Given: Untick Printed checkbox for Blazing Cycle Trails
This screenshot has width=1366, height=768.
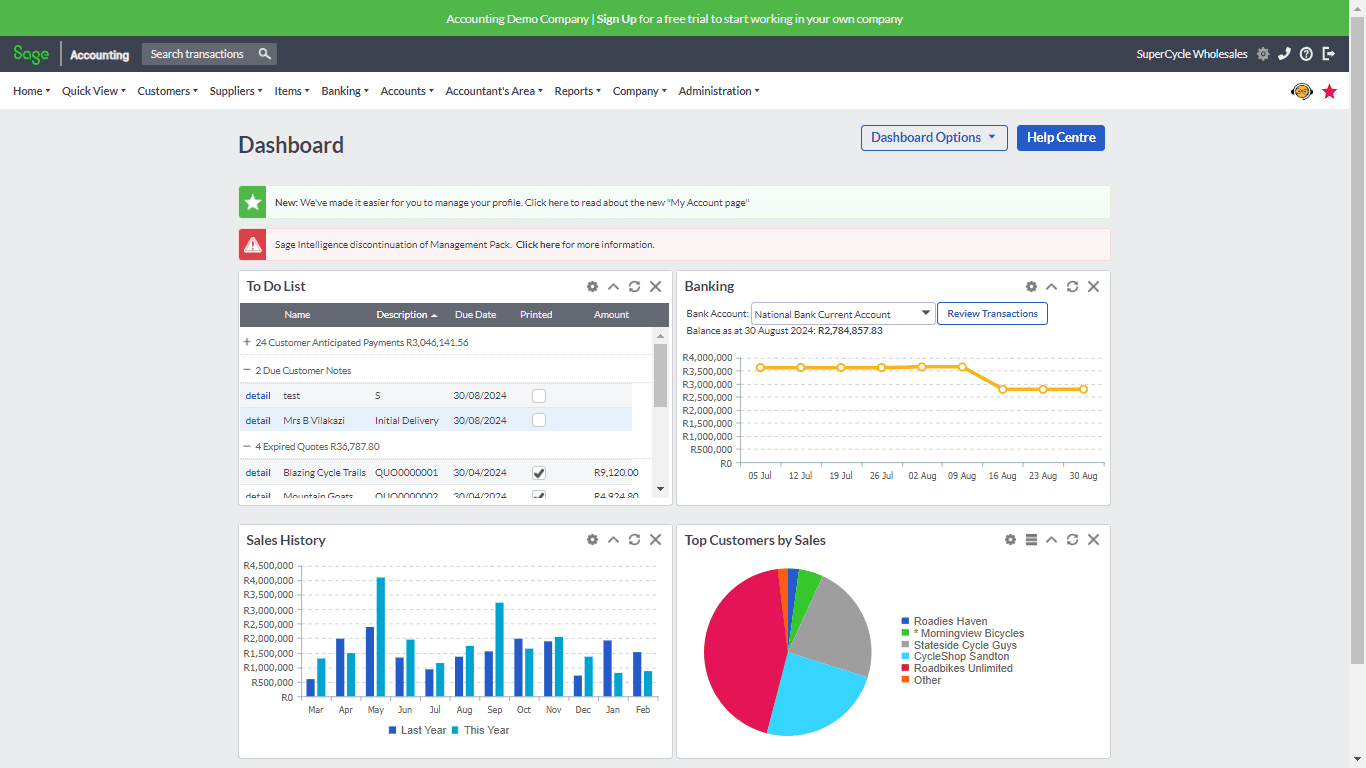Looking at the screenshot, I should pos(539,473).
